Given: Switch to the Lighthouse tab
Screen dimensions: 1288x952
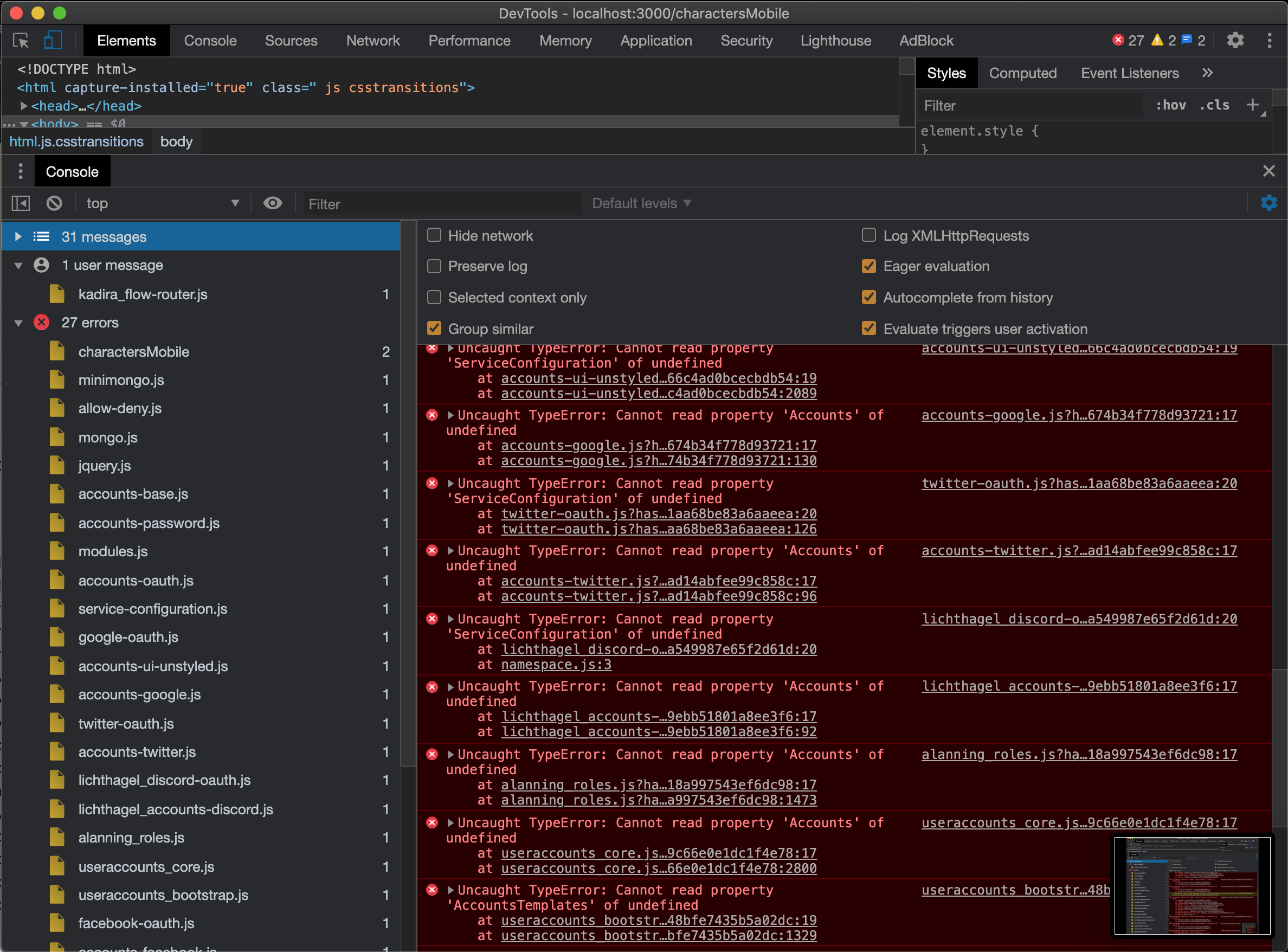Looking at the screenshot, I should [835, 40].
